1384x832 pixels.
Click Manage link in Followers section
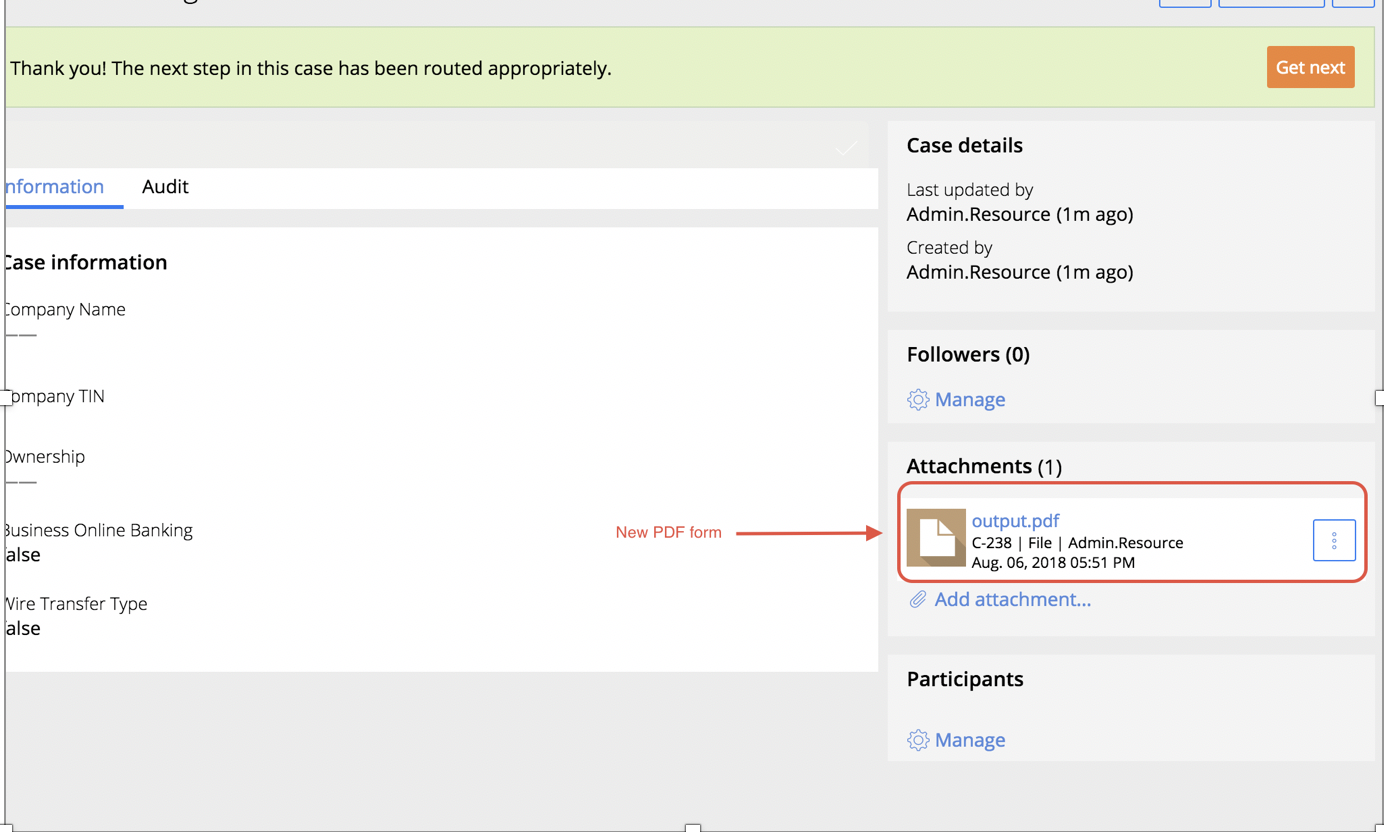tap(969, 400)
